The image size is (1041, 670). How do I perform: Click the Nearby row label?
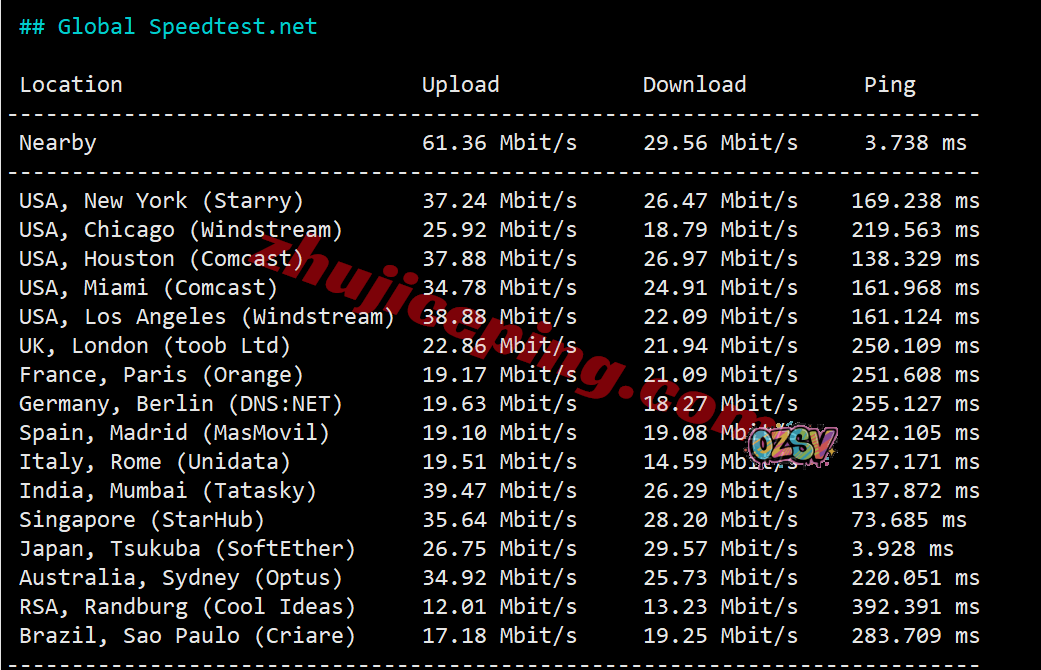[x=58, y=143]
